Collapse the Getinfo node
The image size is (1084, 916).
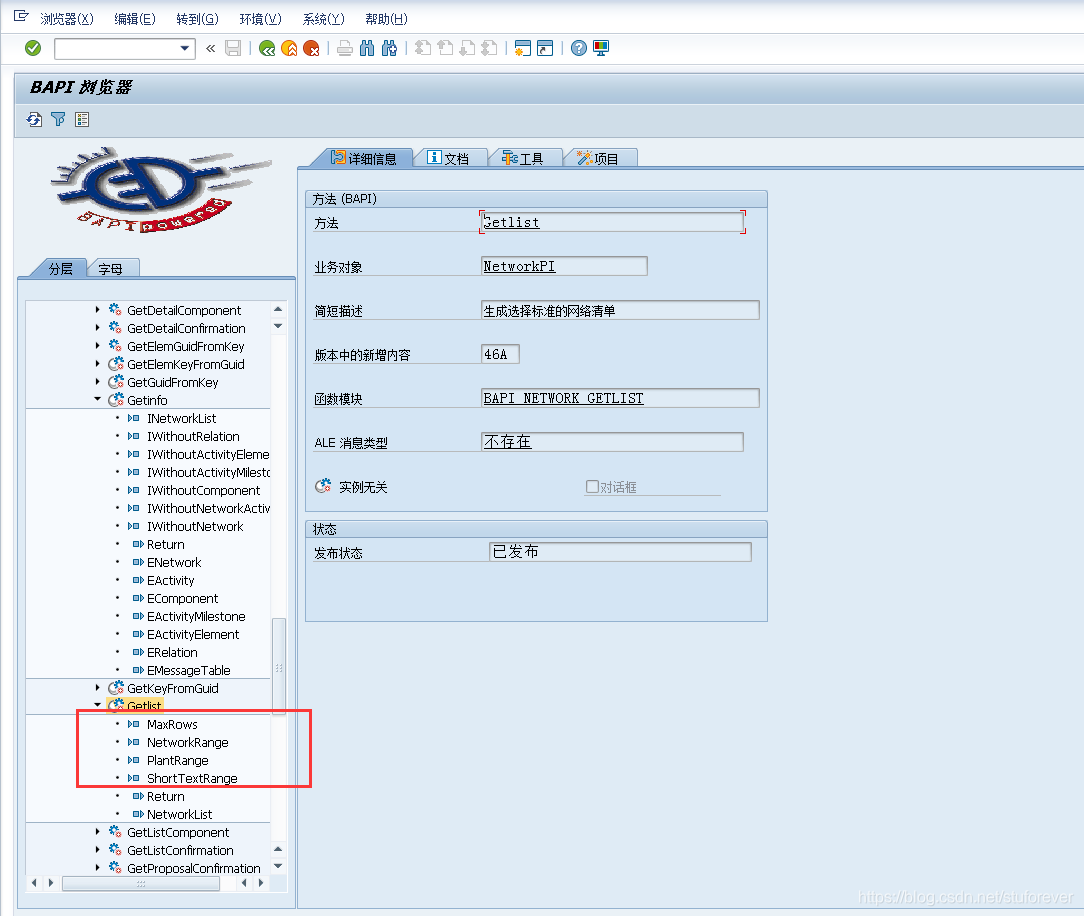(97, 399)
